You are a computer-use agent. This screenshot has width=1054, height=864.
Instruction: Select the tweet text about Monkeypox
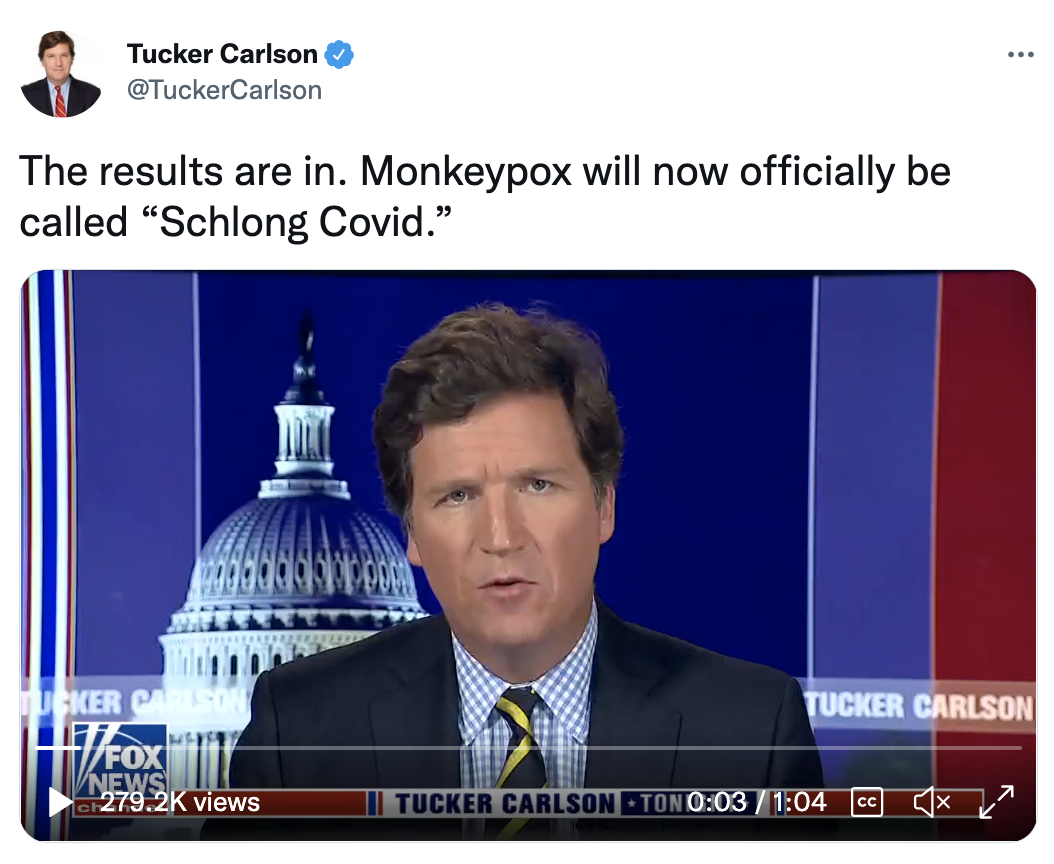485,196
